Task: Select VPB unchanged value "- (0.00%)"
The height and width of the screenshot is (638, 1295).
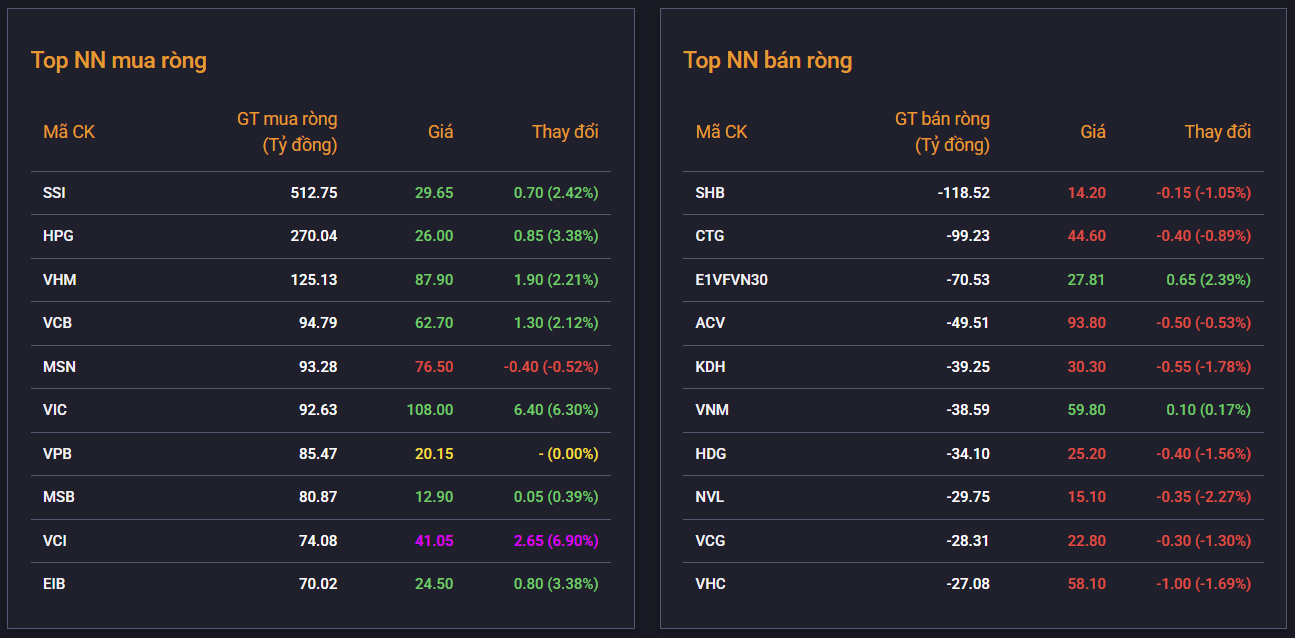Action: point(568,454)
